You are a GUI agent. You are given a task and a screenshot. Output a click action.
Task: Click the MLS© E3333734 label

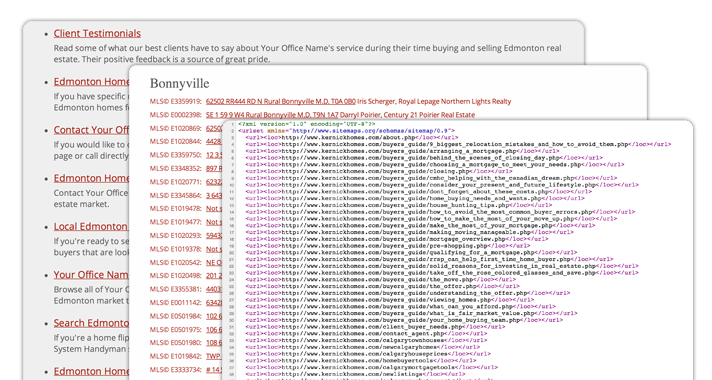coord(176,370)
